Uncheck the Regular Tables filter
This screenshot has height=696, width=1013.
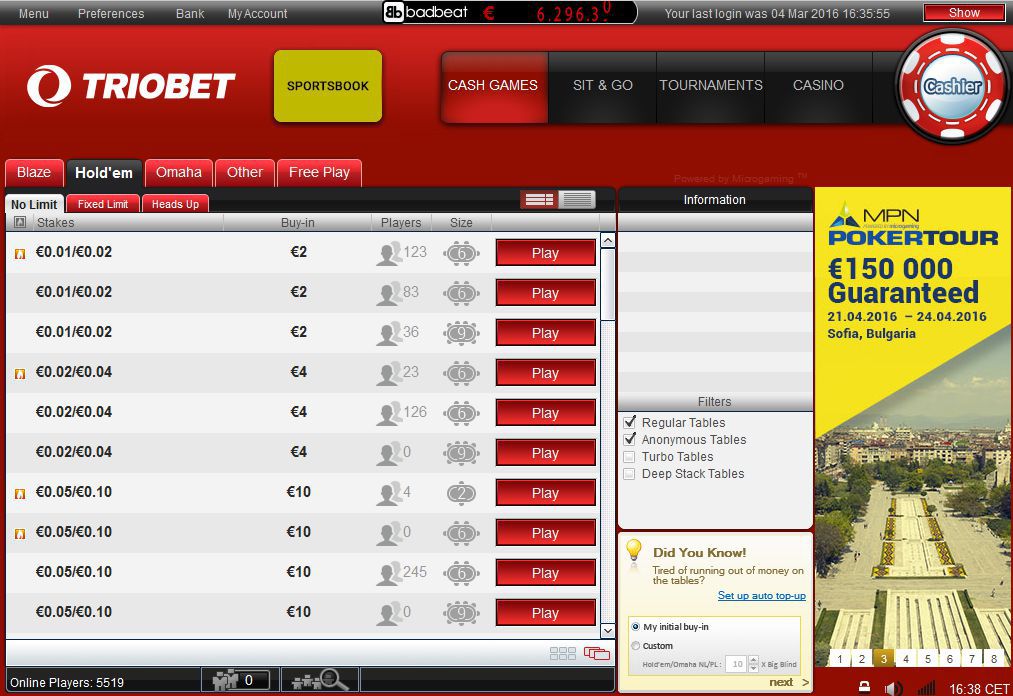629,422
